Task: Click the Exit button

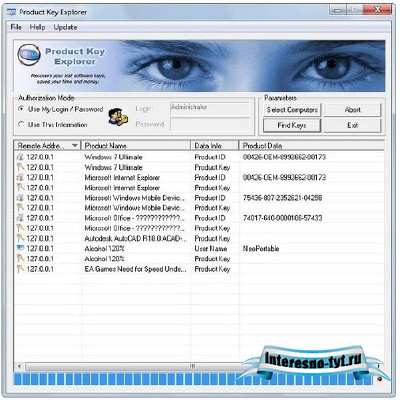Action: tap(352, 125)
